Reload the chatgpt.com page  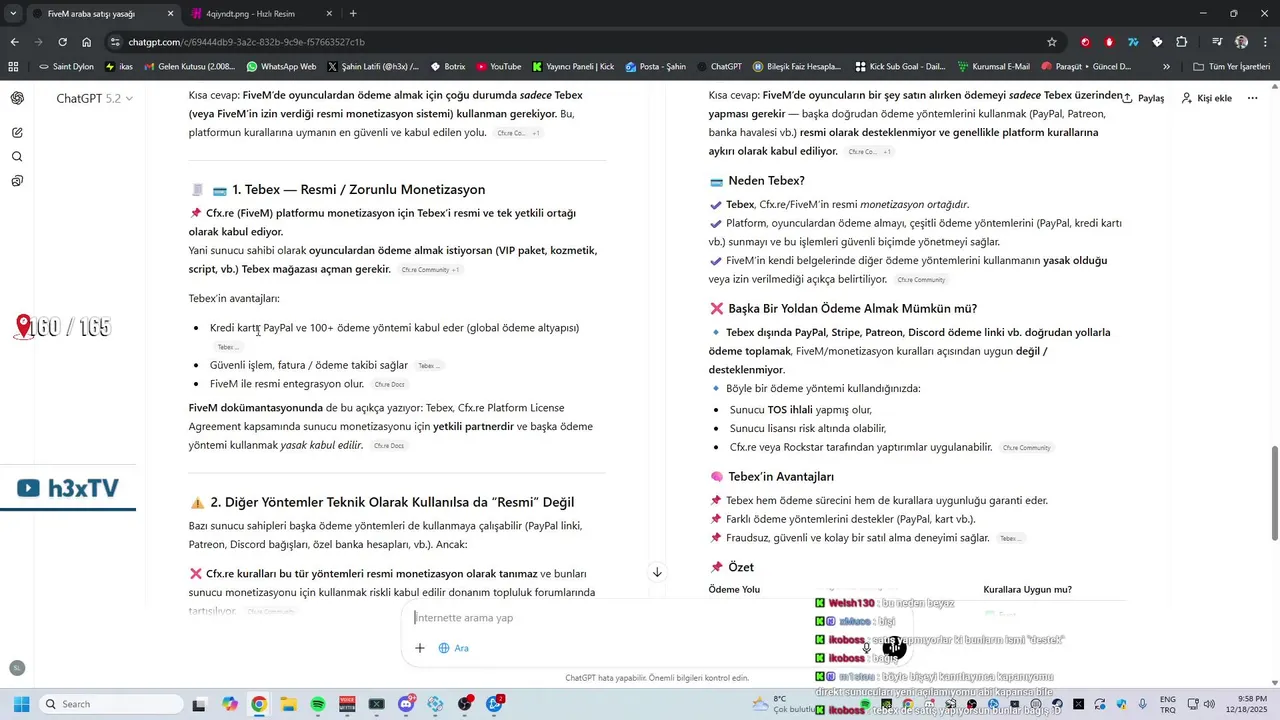(x=62, y=42)
